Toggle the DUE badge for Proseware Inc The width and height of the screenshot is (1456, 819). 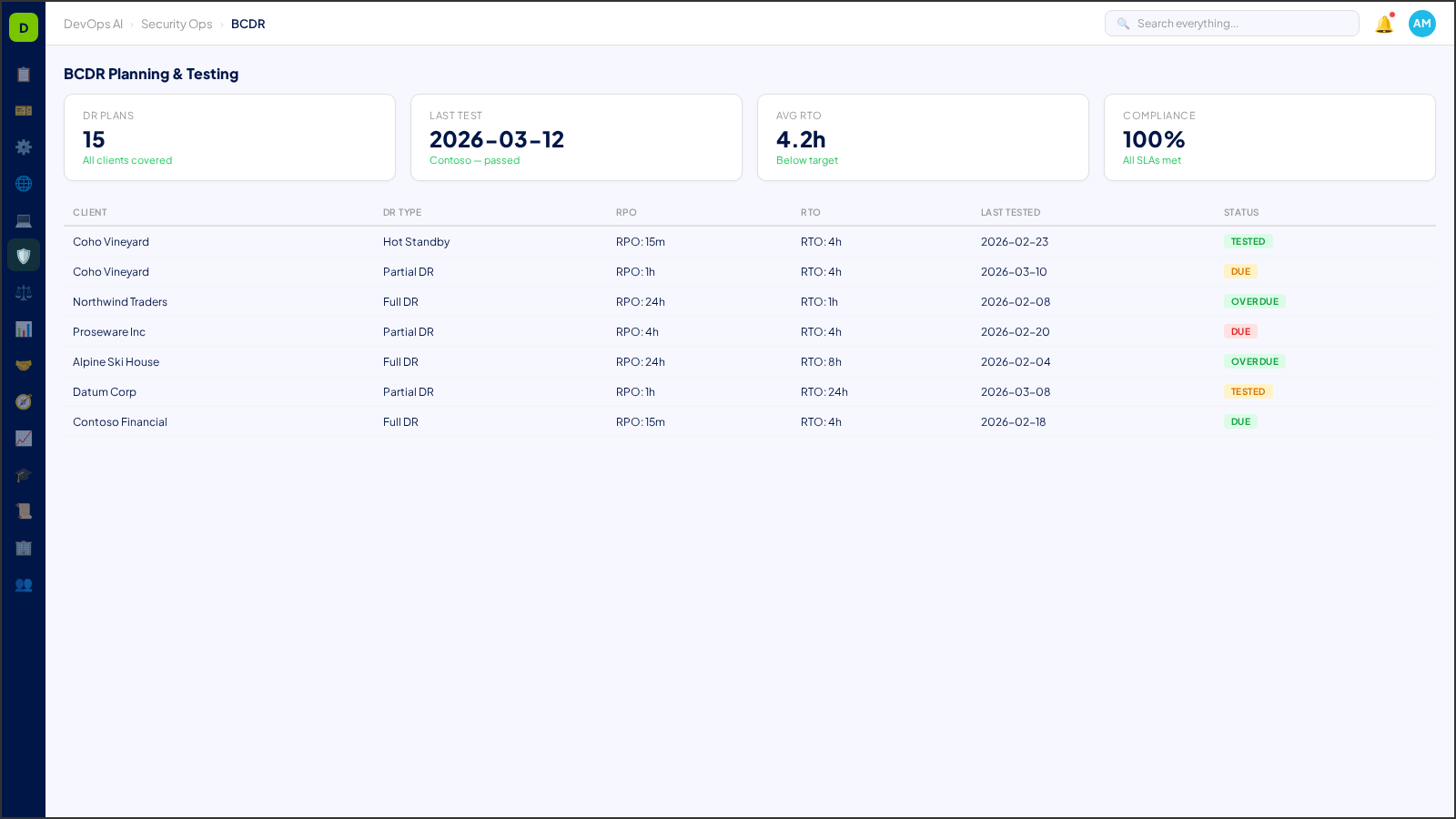[x=1240, y=331]
